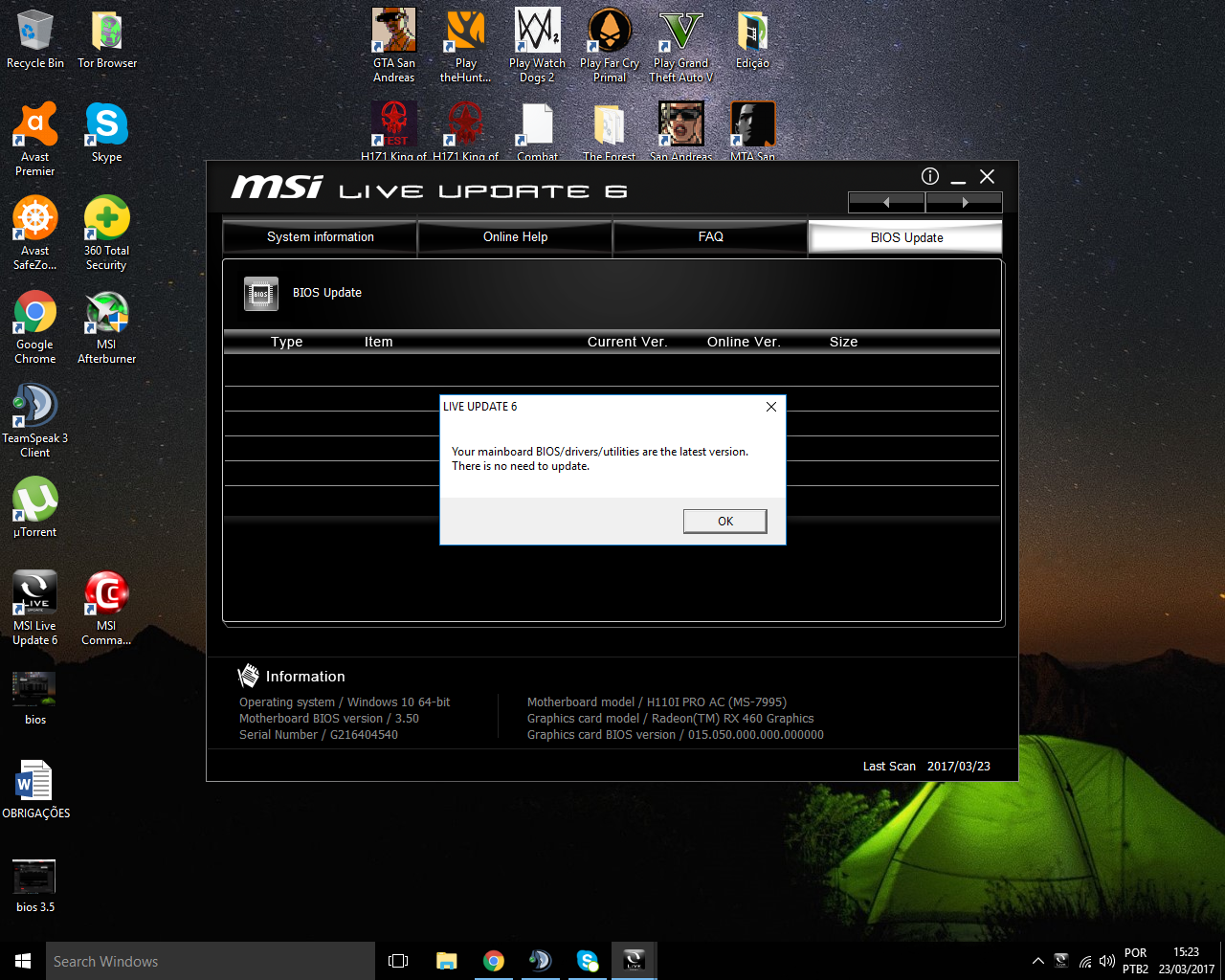Switch to the FAQ tab
This screenshot has width=1225, height=980.
(710, 236)
